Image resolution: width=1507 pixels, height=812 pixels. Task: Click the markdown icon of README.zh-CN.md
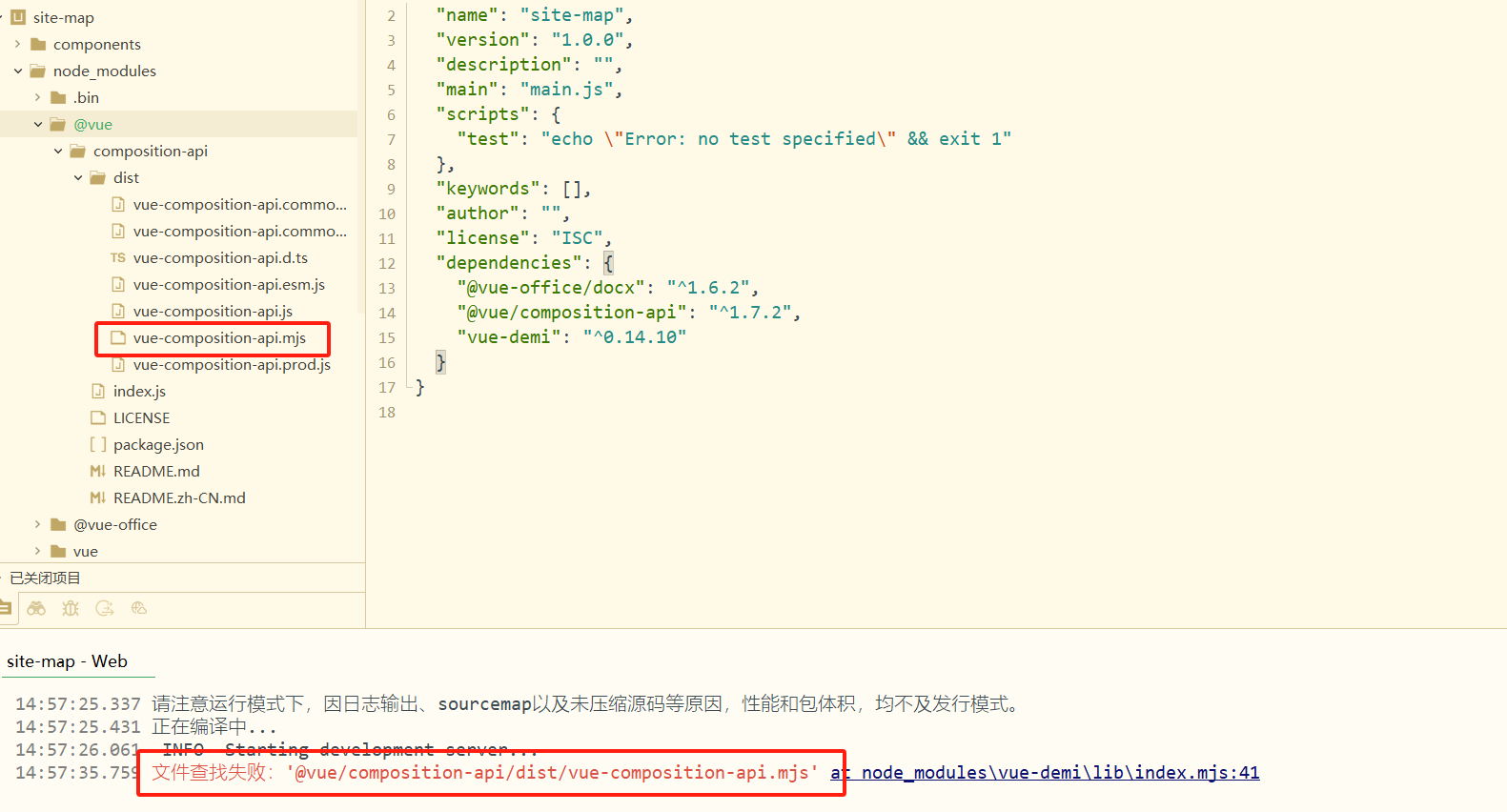(x=98, y=497)
